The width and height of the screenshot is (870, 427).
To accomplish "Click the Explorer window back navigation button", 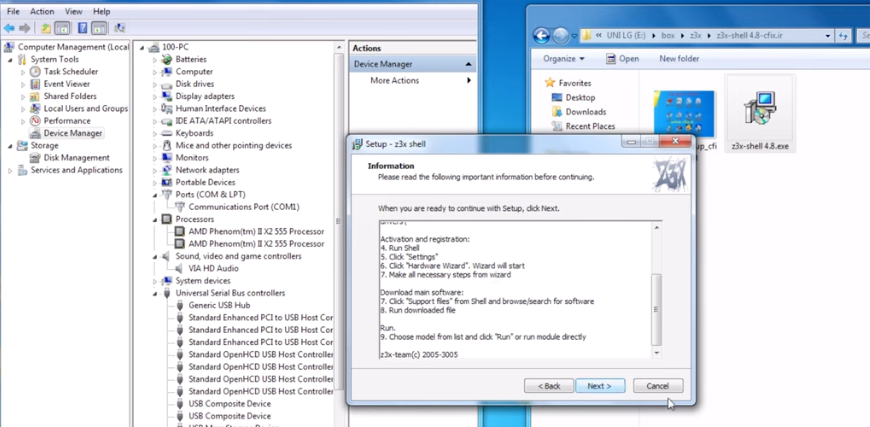I will tap(541, 35).
